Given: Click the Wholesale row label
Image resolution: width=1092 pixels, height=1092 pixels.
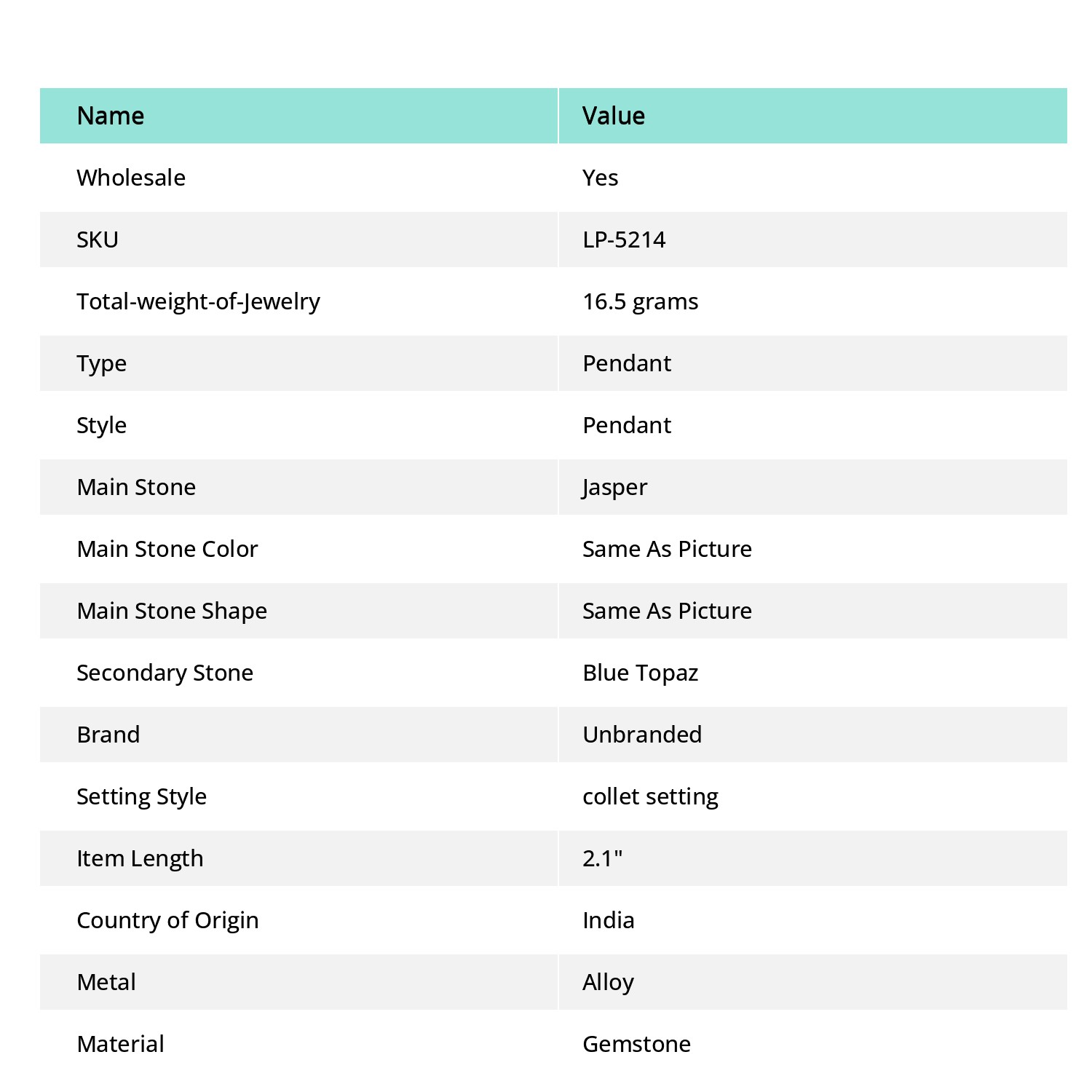Looking at the screenshot, I should pos(131,178).
